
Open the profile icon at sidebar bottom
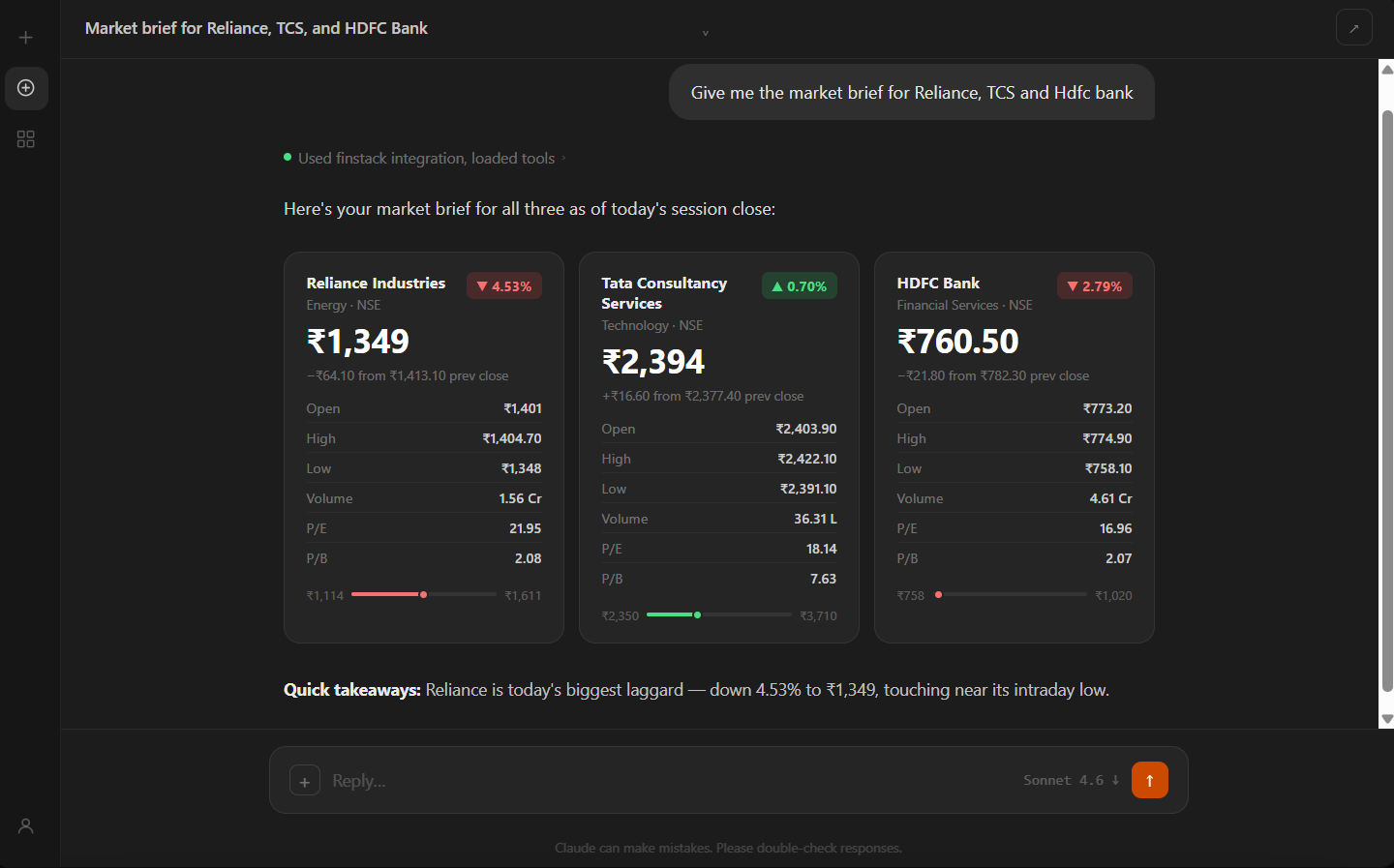coord(25,825)
